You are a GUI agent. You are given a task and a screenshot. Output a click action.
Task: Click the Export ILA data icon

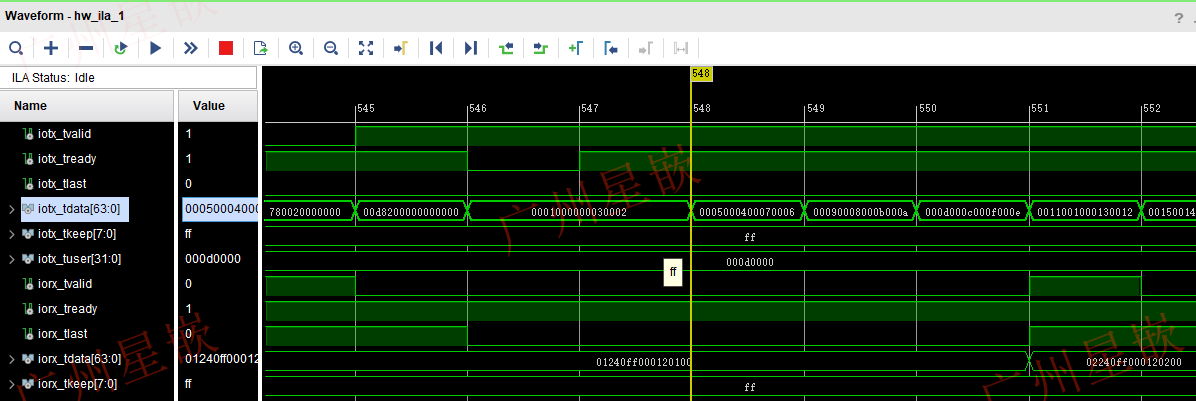coord(260,48)
